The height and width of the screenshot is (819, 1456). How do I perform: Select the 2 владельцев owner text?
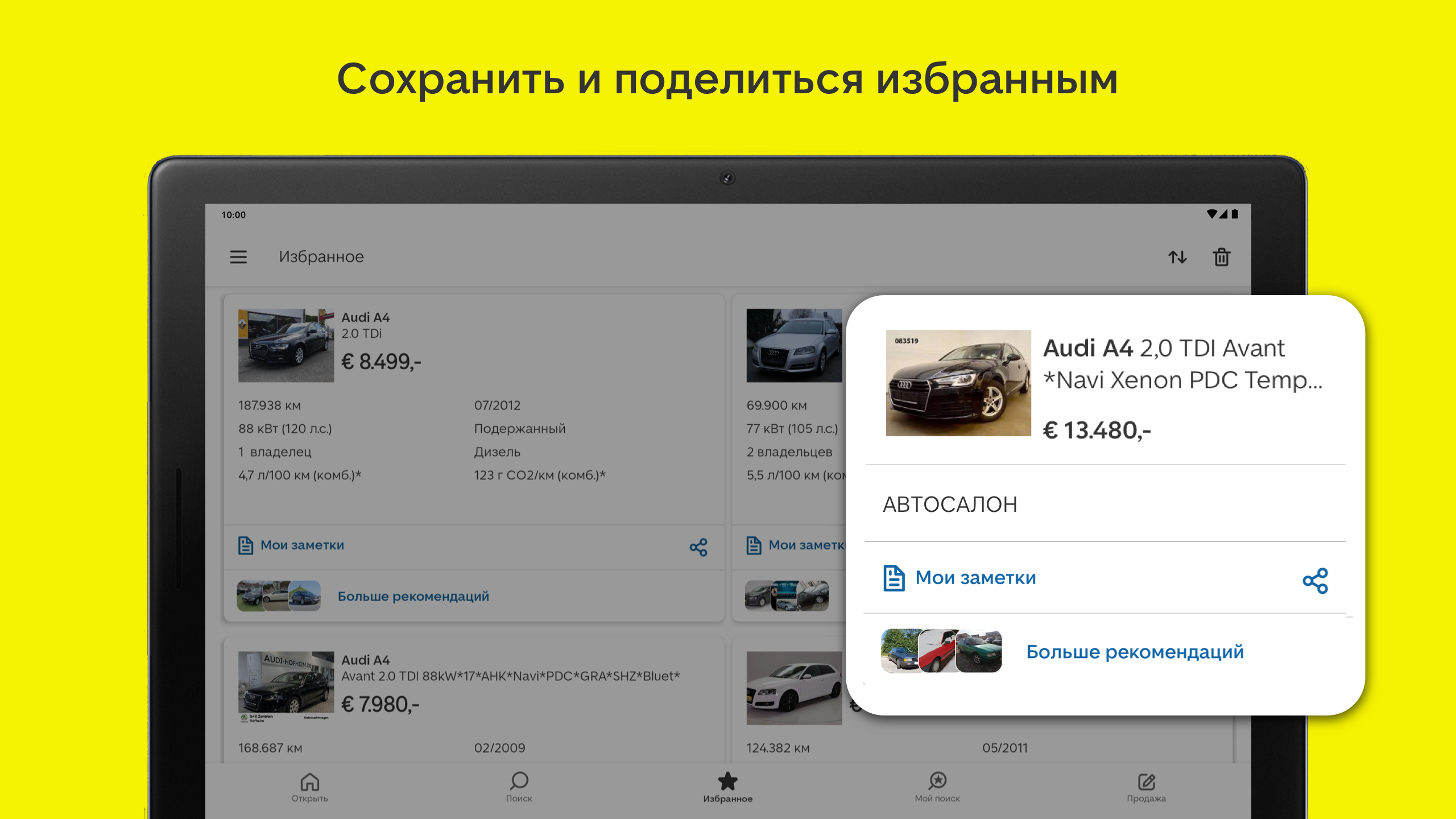[x=789, y=452]
